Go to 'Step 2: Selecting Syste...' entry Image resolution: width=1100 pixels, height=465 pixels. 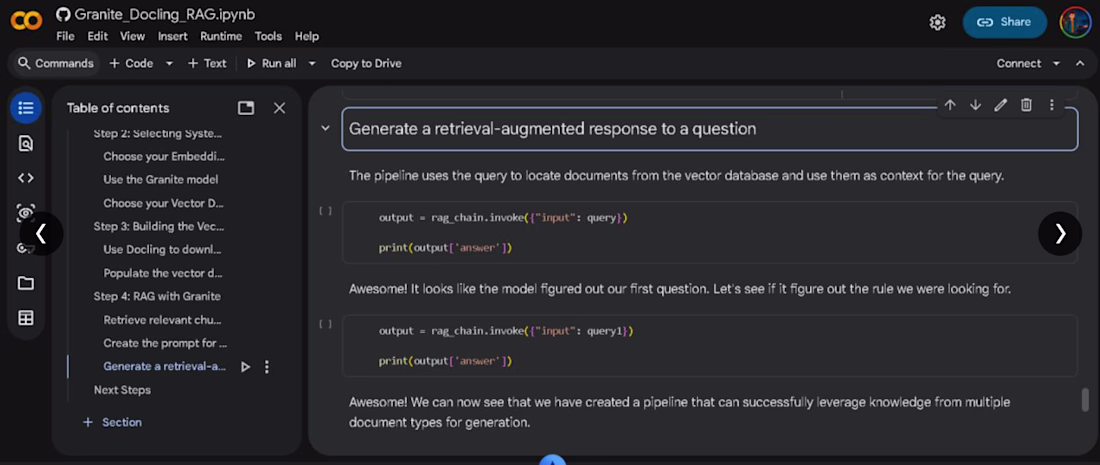pos(158,133)
